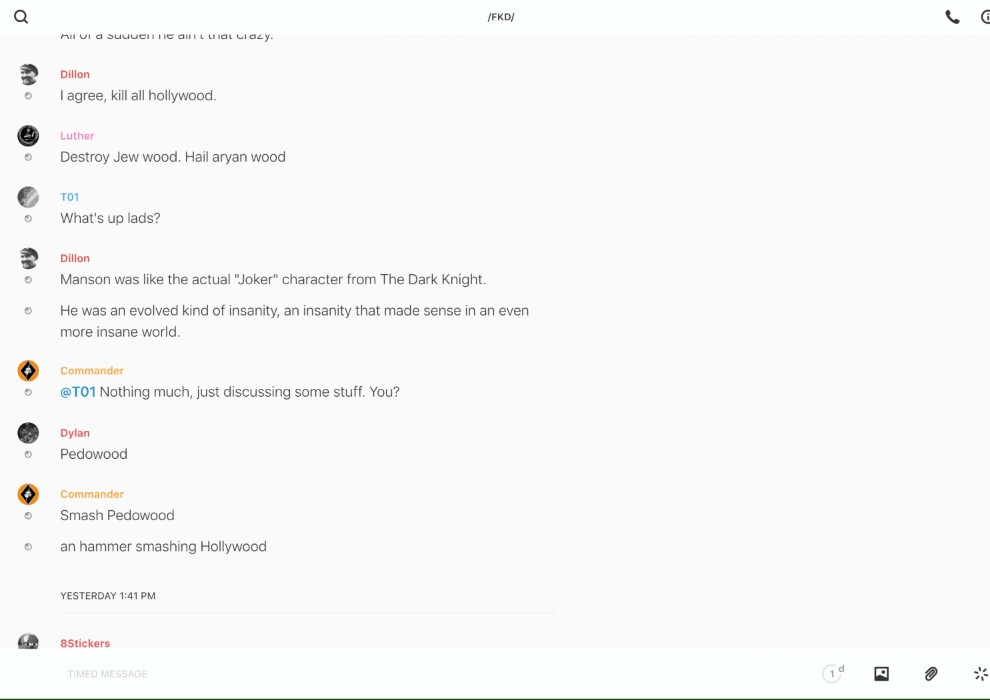Open the 1d timed message timer

[832, 674]
